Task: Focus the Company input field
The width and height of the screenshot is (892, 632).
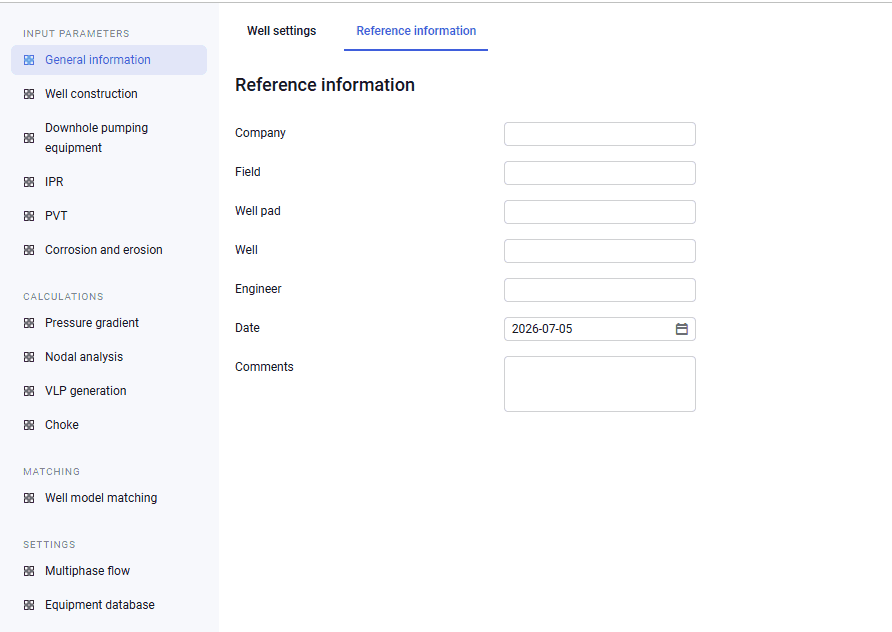Action: 600,134
